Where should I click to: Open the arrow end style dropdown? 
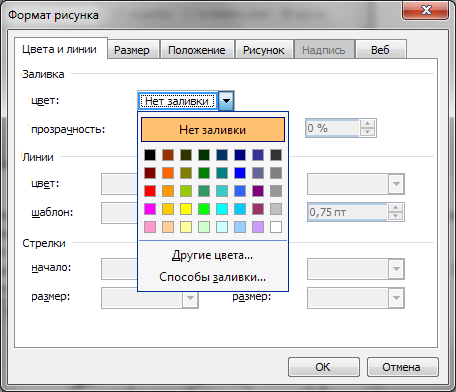coord(396,269)
